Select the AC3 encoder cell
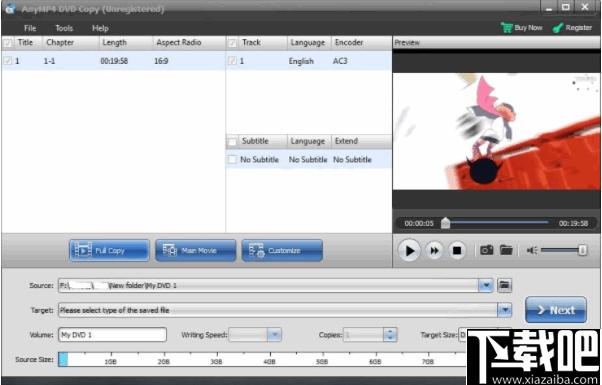Image resolution: width=602 pixels, height=385 pixels. pos(340,61)
